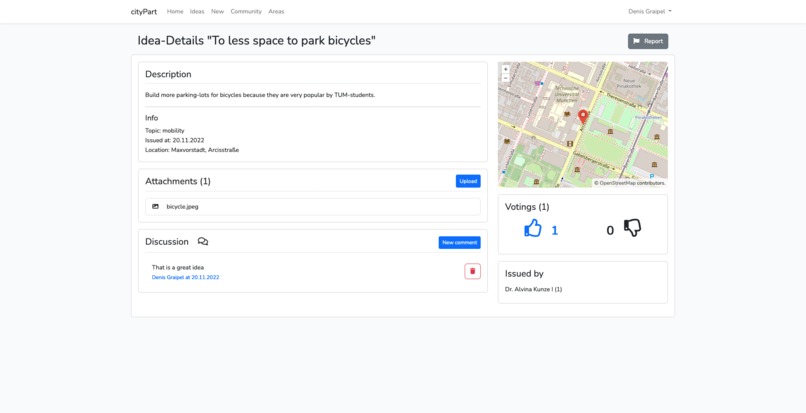Screen dimensions: 806x413
Task: Click the downvote count 0
Action: 610,230
